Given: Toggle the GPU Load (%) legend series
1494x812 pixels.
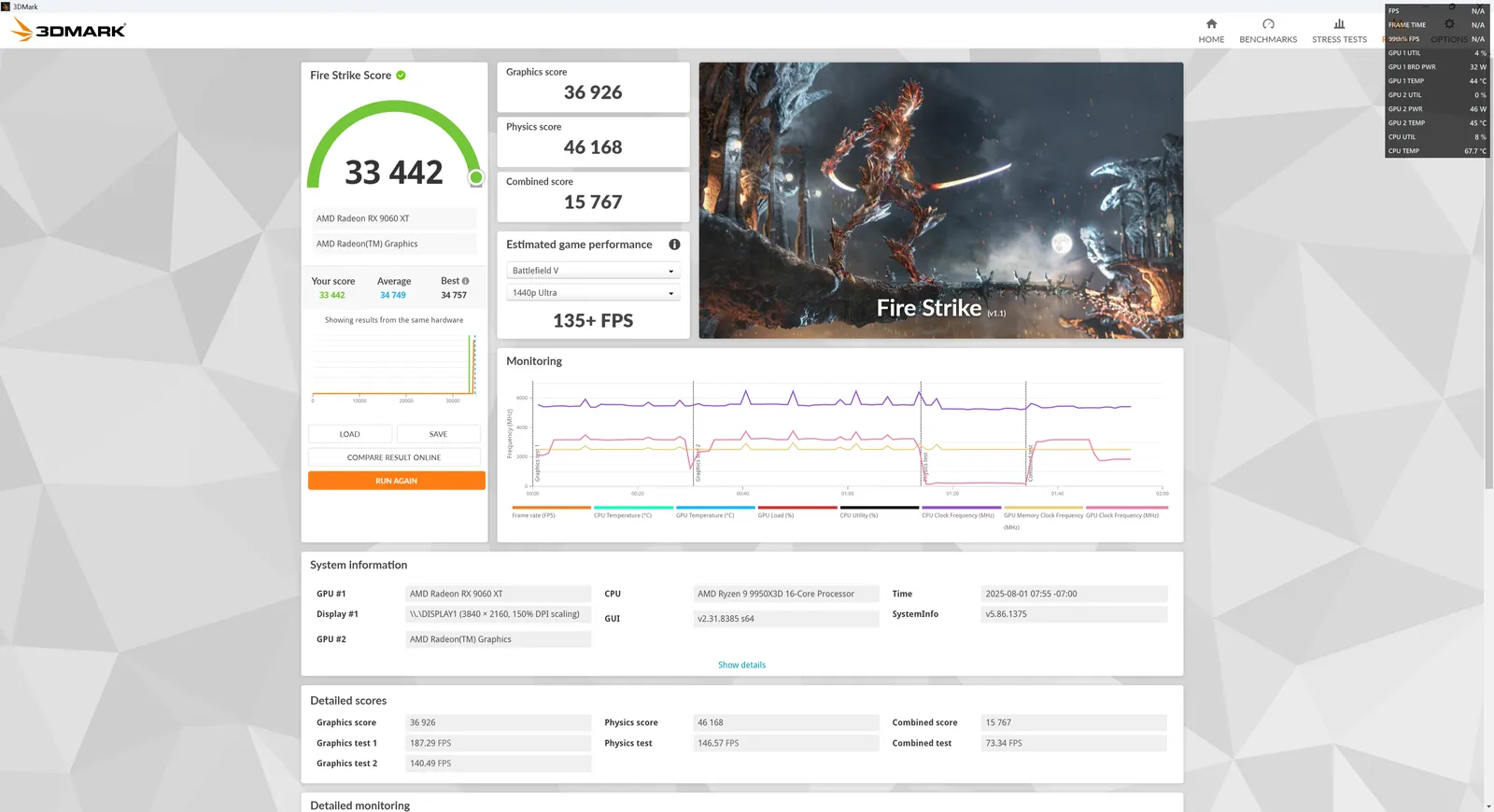Looking at the screenshot, I should pyautogui.click(x=776, y=515).
